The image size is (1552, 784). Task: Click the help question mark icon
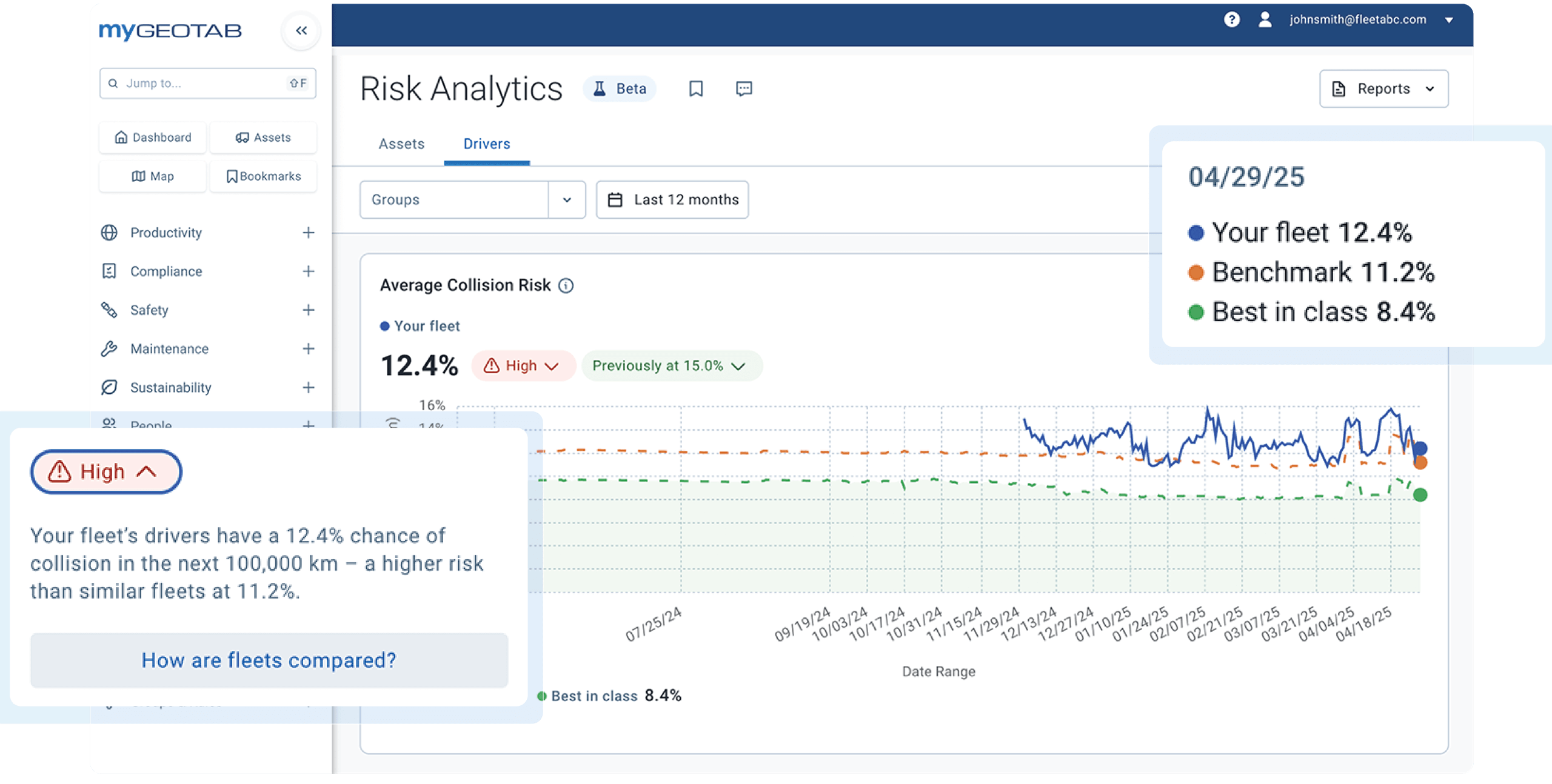click(1231, 19)
